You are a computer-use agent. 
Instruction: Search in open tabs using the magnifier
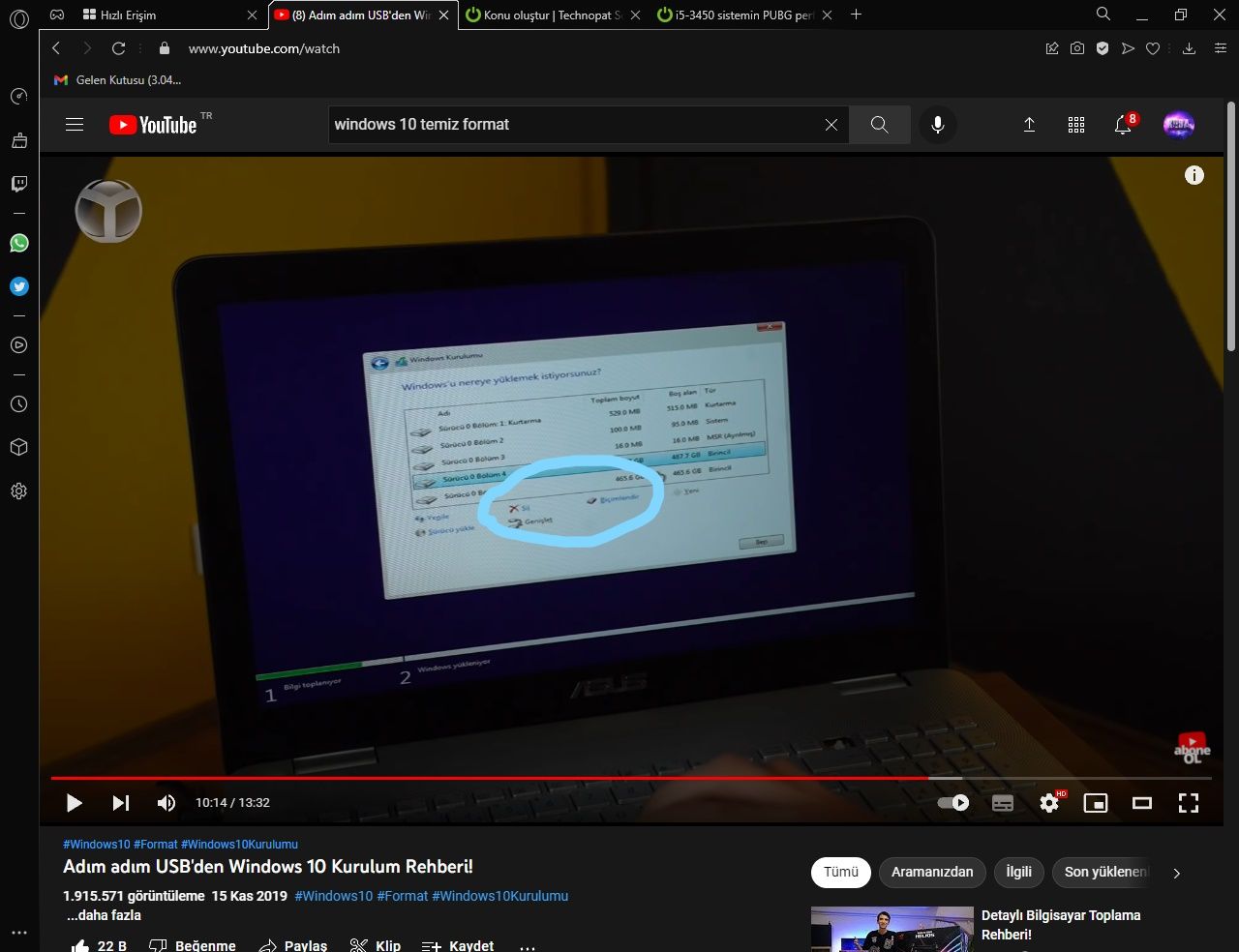[1103, 15]
